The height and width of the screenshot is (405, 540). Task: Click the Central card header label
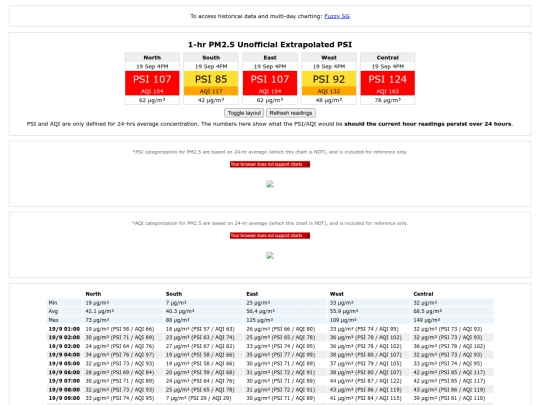point(388,58)
